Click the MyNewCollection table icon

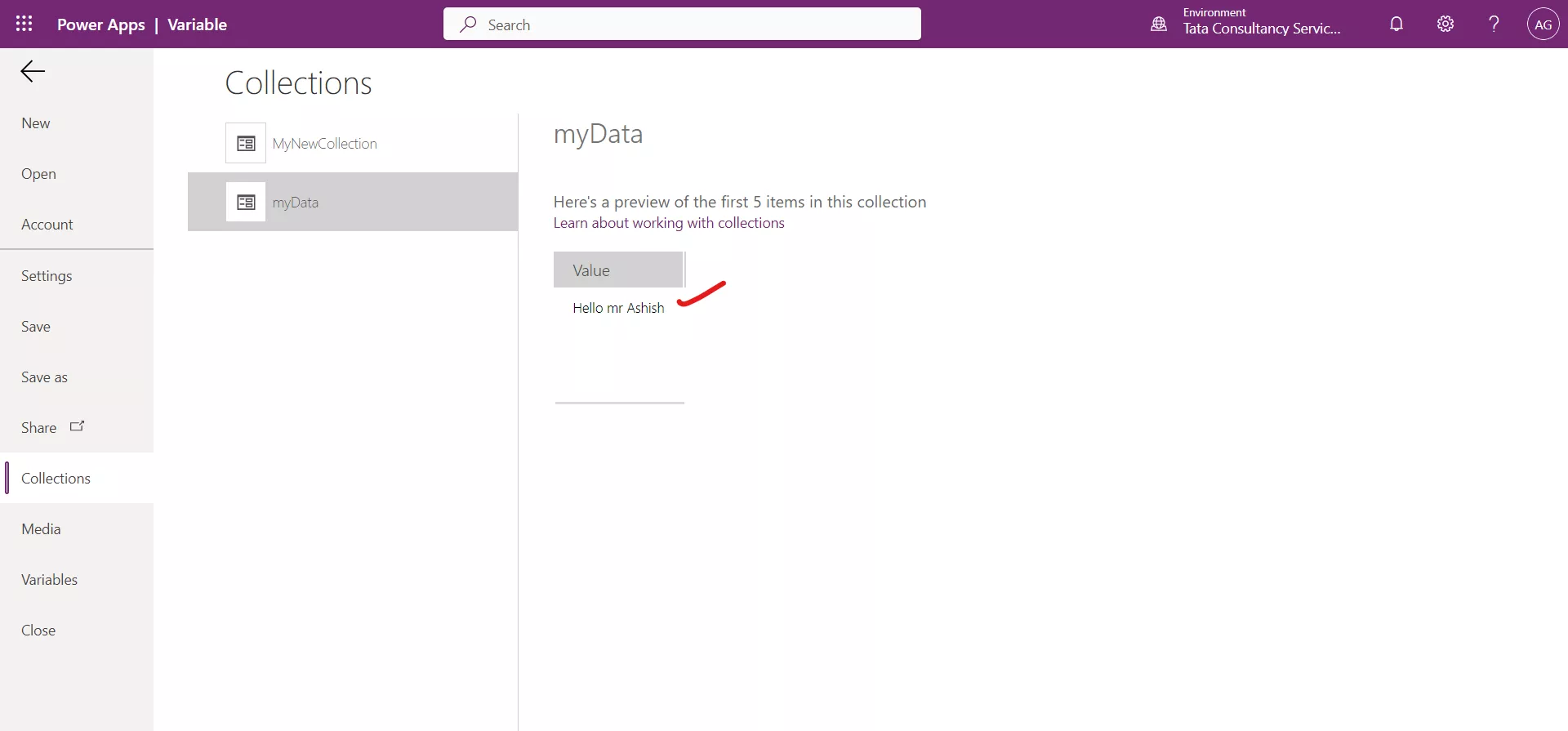click(246, 144)
